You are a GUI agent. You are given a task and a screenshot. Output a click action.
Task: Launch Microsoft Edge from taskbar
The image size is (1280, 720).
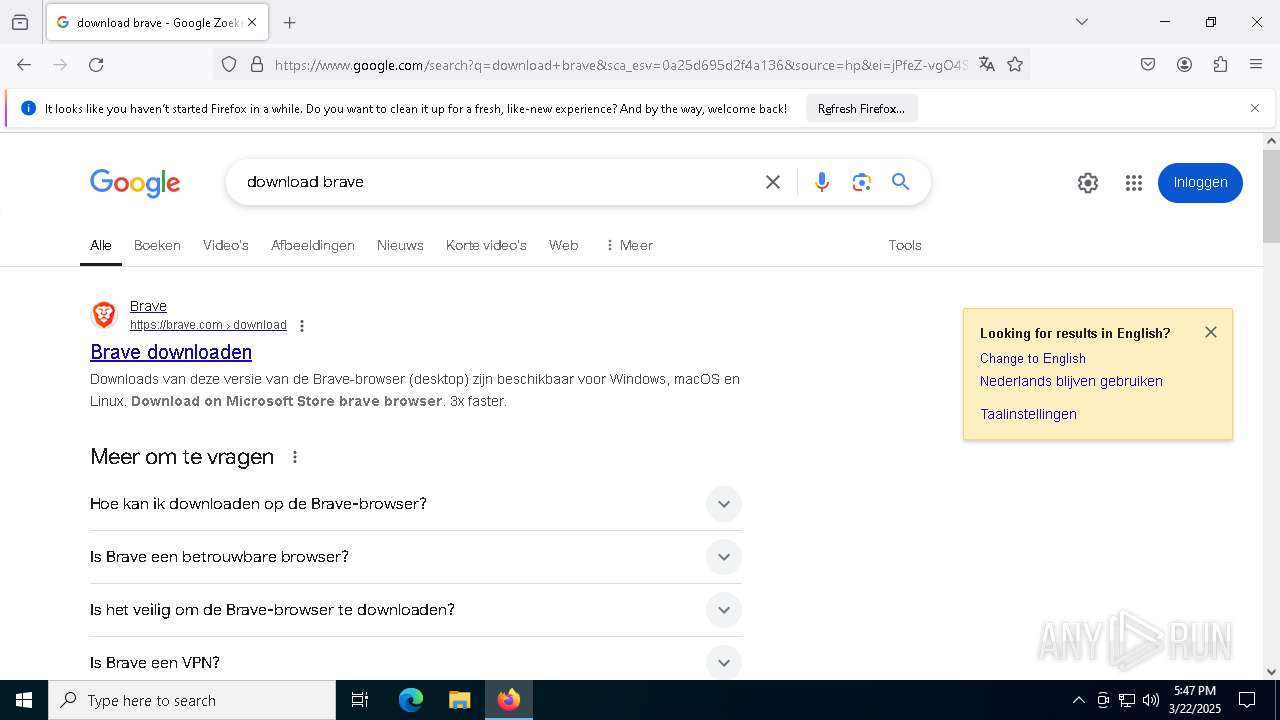tap(411, 700)
